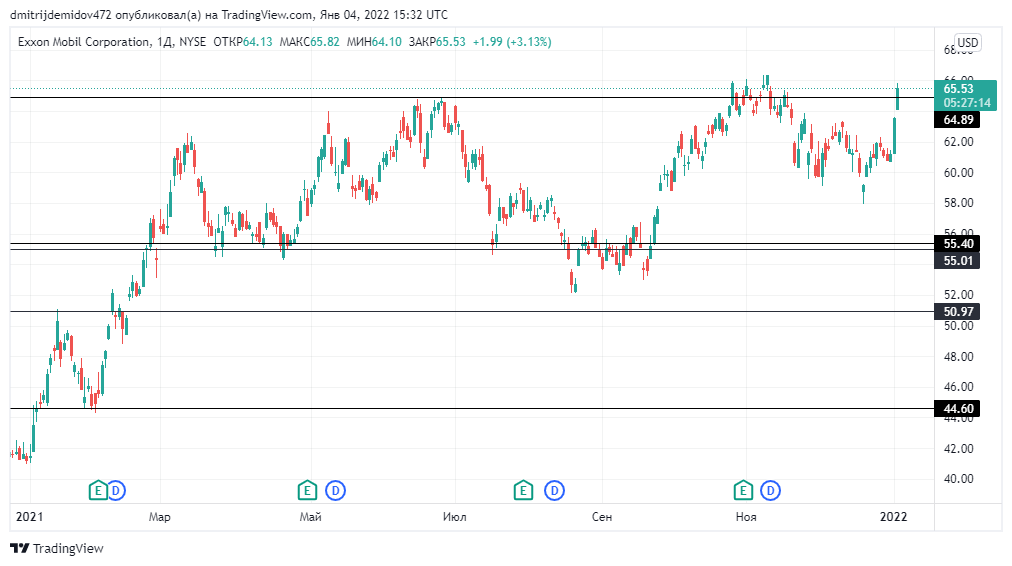Click the 44.60 price level label
This screenshot has width=1012, height=566.
click(x=958, y=409)
